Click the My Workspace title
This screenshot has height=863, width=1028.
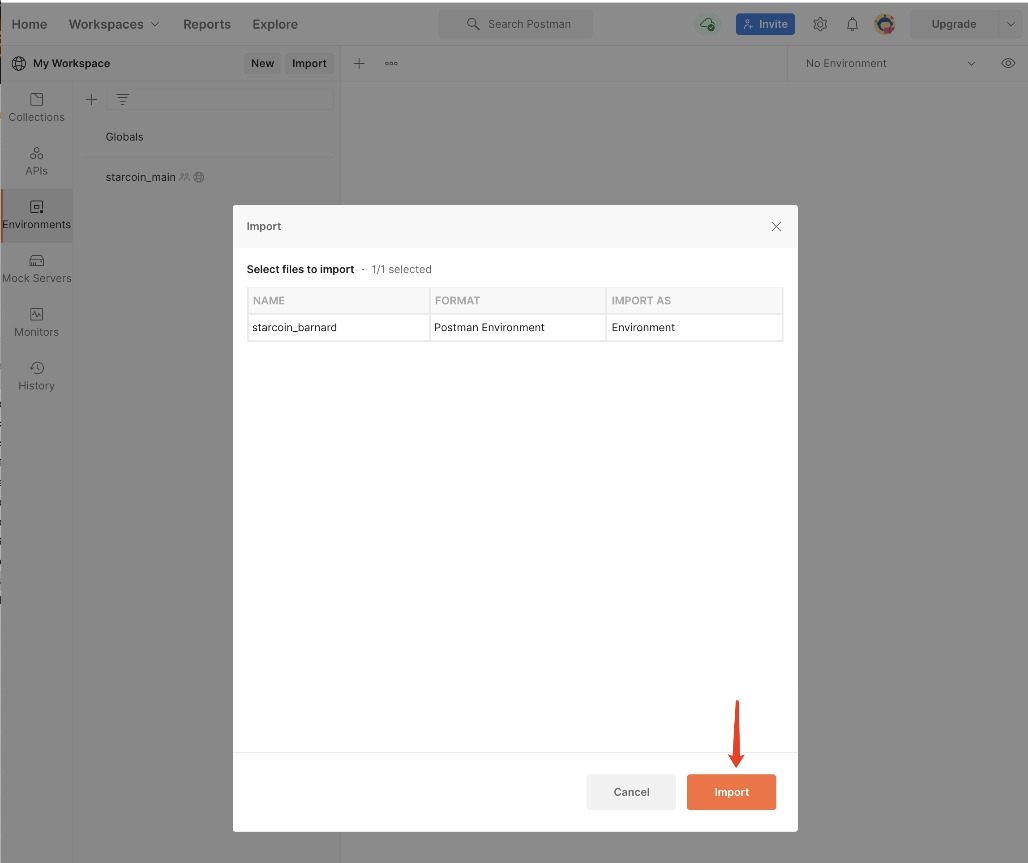[x=71, y=63]
